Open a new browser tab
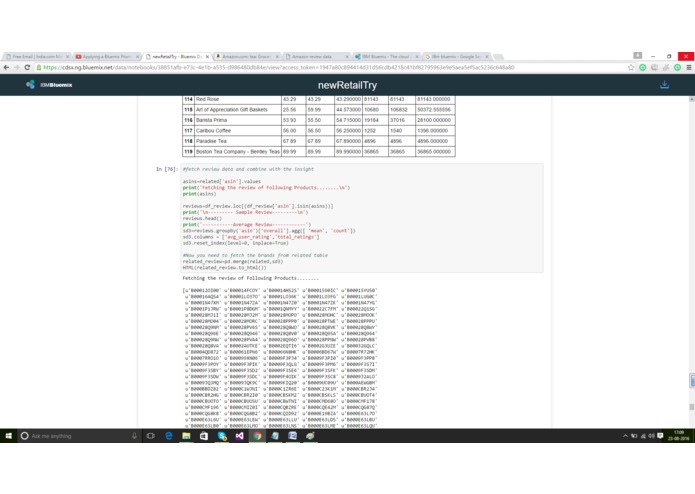 498,57
